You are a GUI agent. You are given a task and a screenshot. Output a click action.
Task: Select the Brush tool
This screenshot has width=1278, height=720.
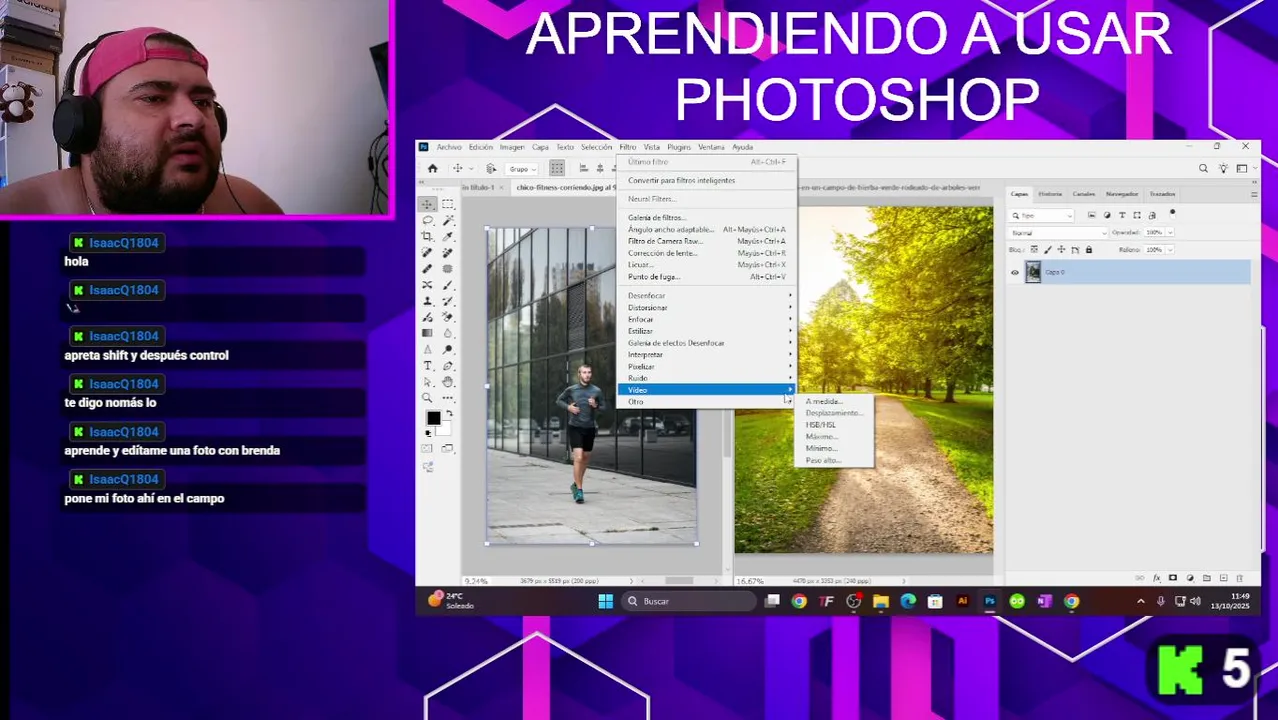click(448, 284)
